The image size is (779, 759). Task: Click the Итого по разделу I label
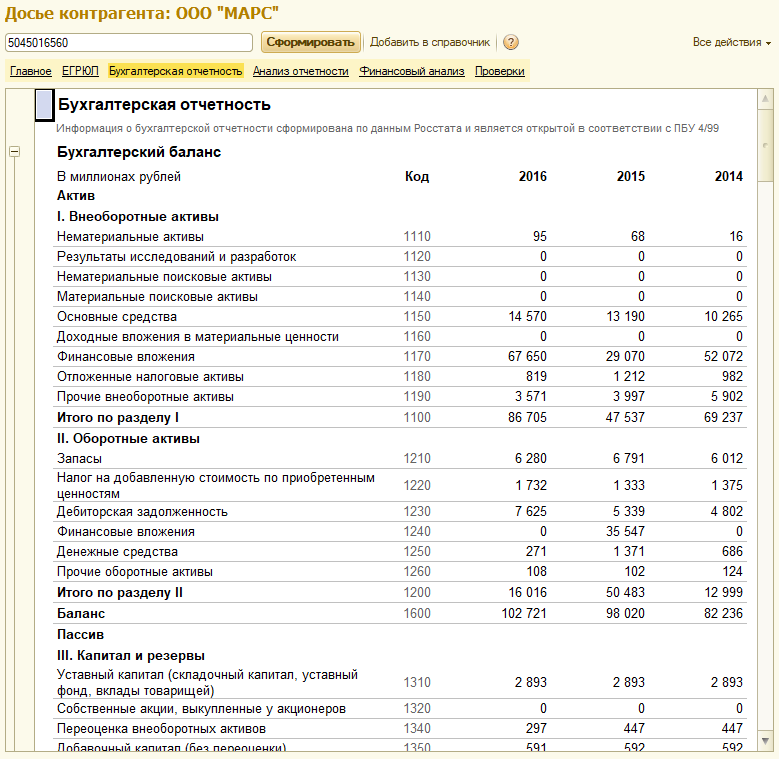(x=118, y=417)
